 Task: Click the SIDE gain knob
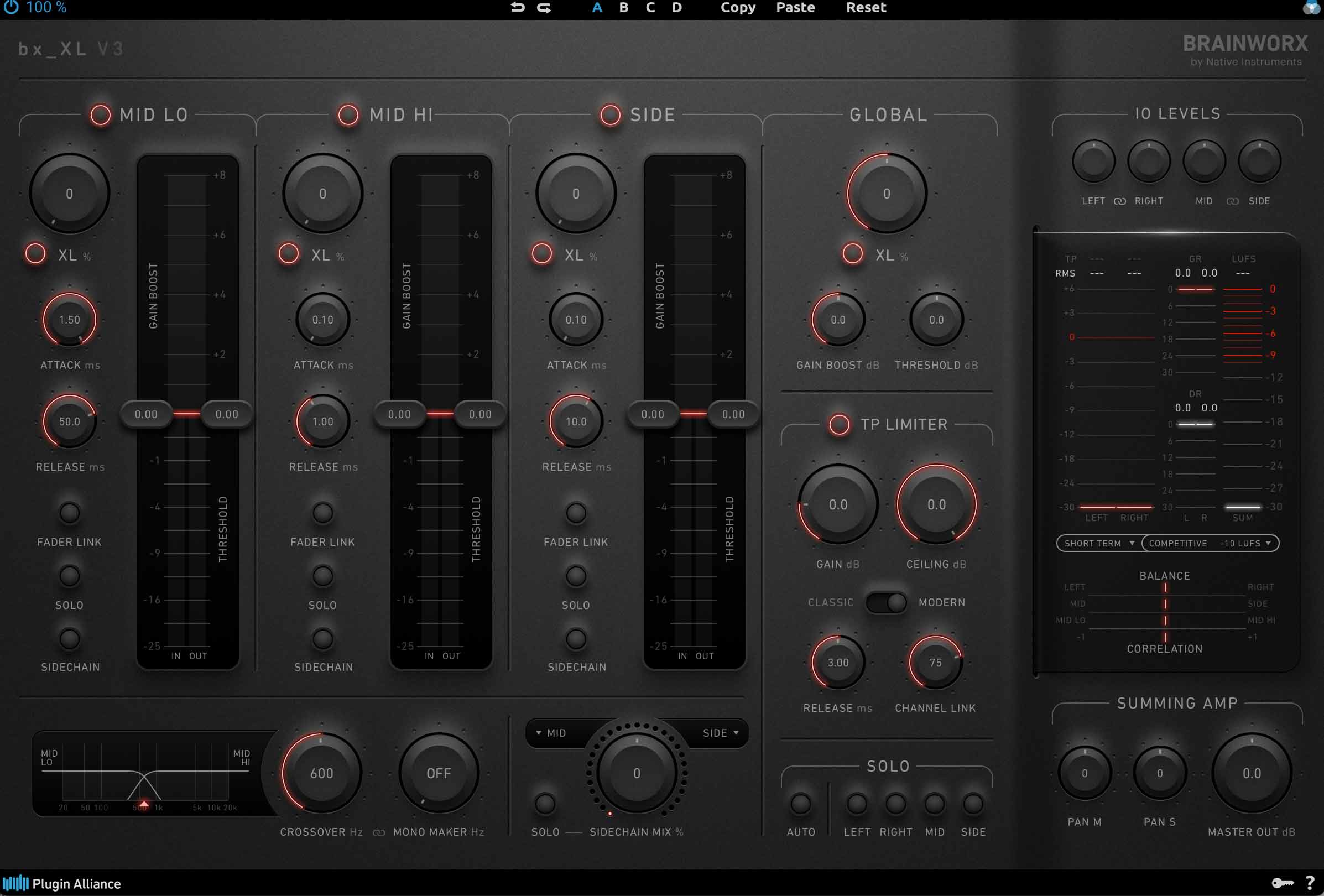[x=576, y=194]
